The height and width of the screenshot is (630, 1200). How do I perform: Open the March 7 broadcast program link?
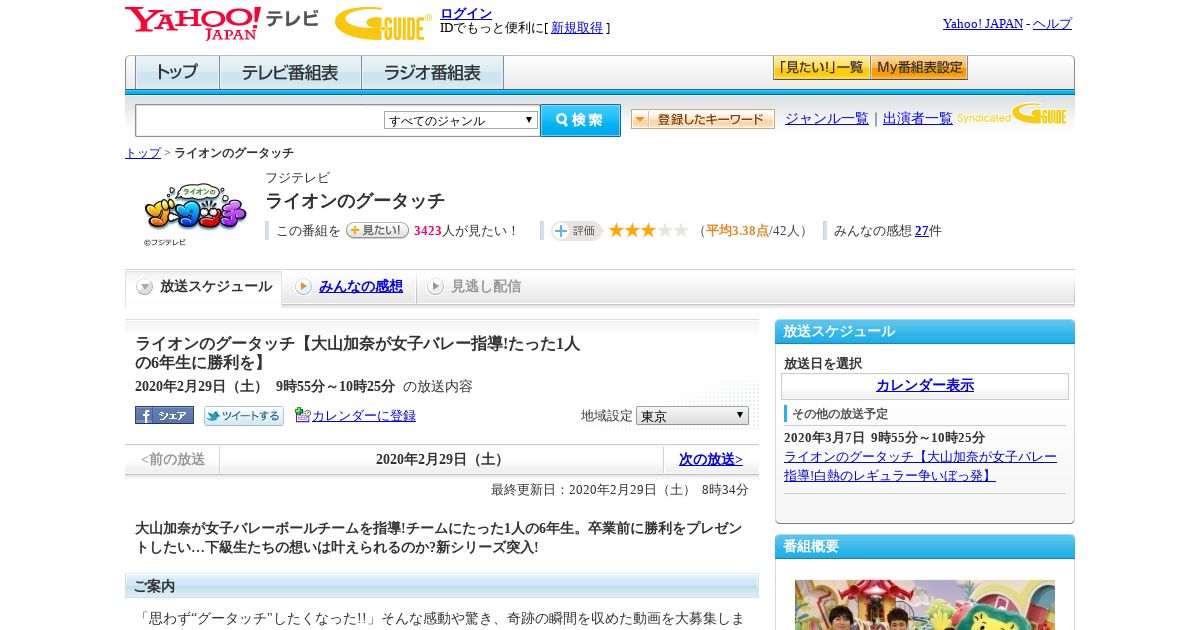(920, 466)
